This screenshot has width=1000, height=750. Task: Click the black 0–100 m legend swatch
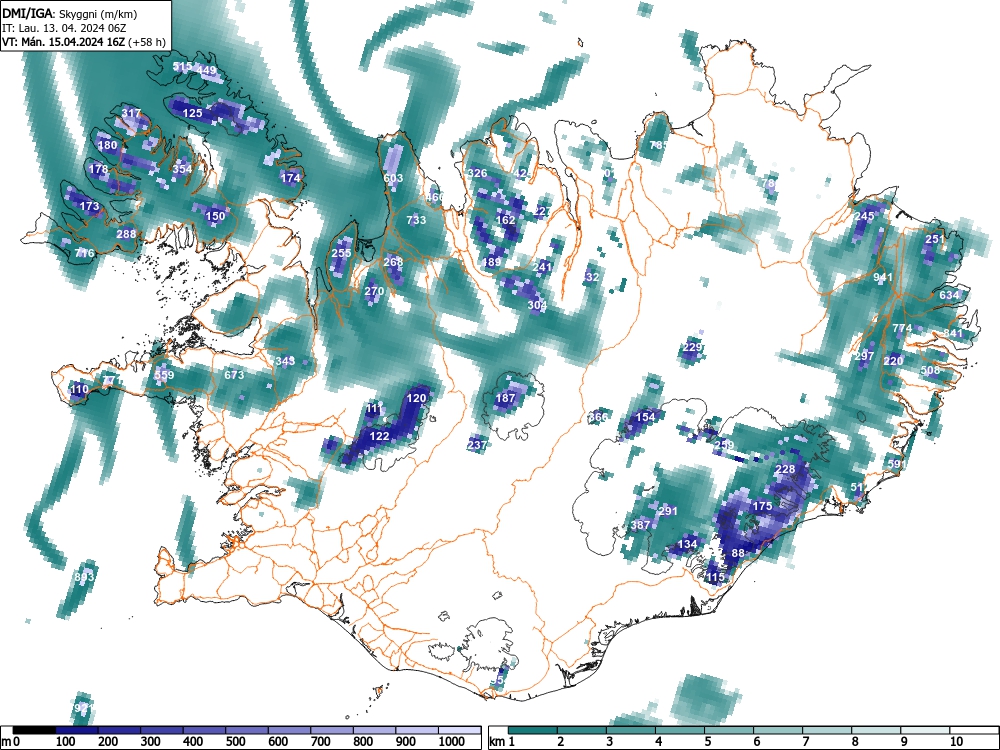pyautogui.click(x=34, y=730)
